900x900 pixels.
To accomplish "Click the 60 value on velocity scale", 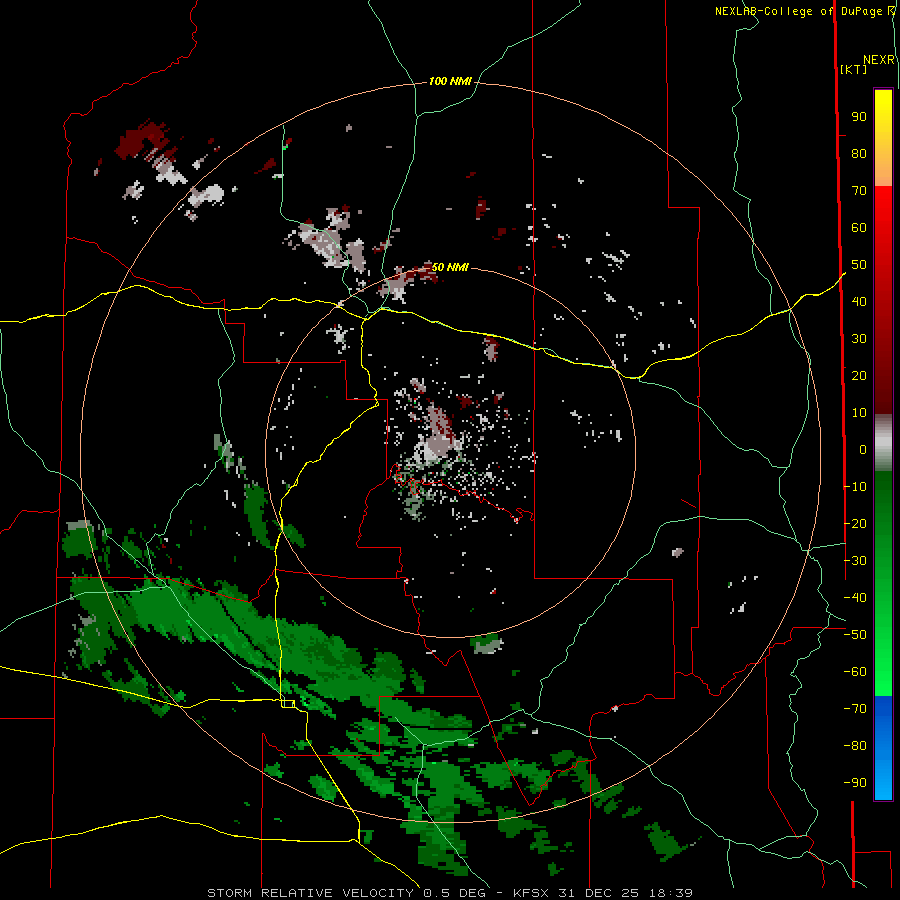I will (859, 227).
